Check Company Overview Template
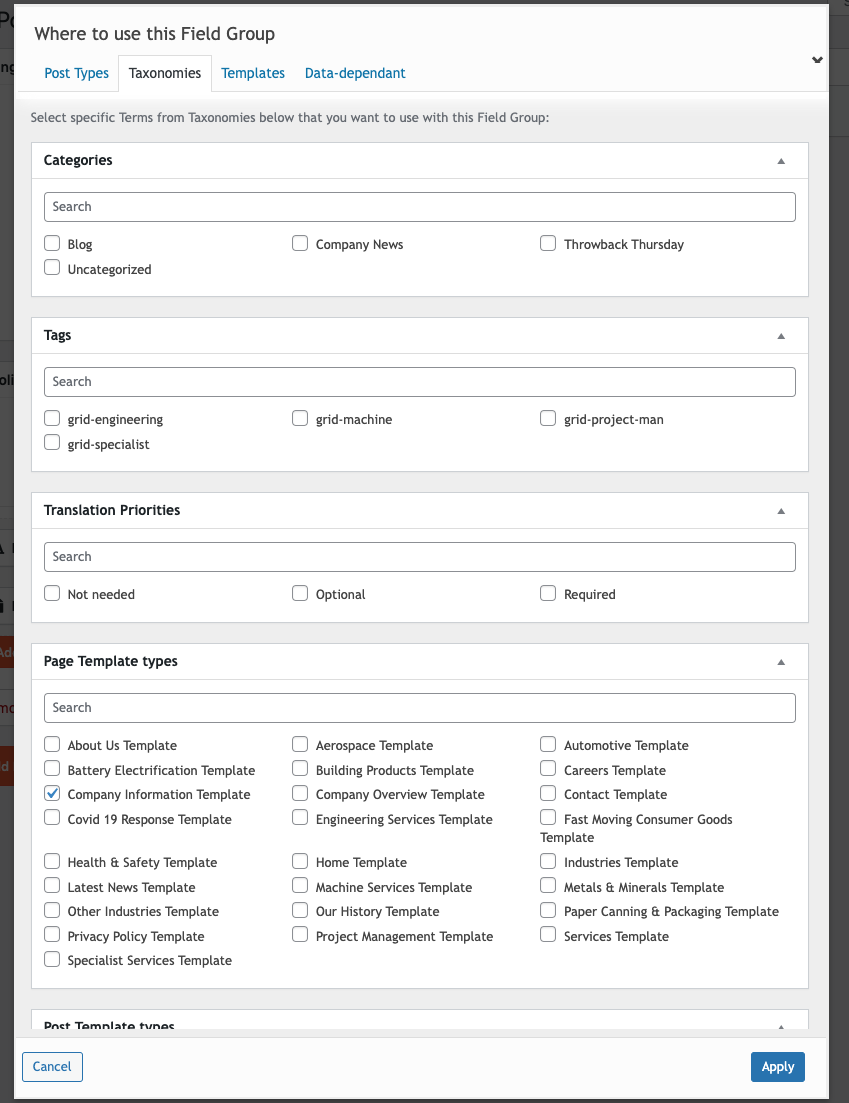 (x=300, y=793)
